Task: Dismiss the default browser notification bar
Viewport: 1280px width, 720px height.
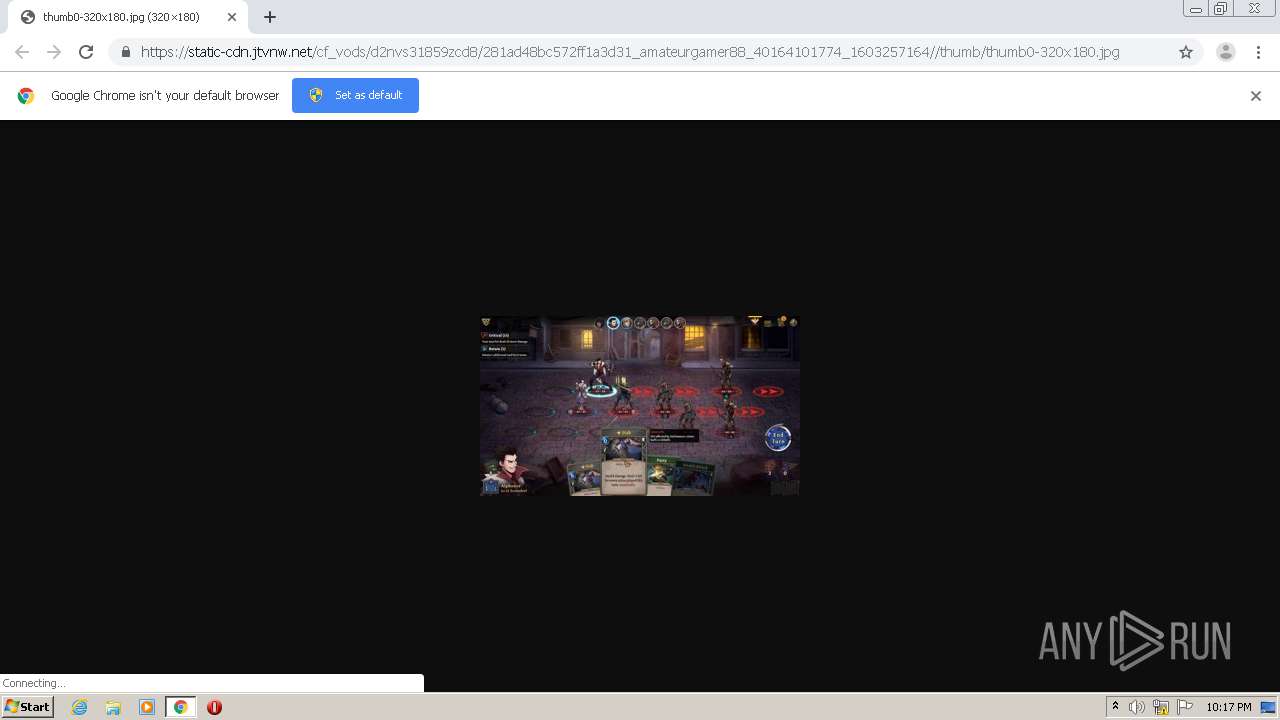Action: (1256, 96)
